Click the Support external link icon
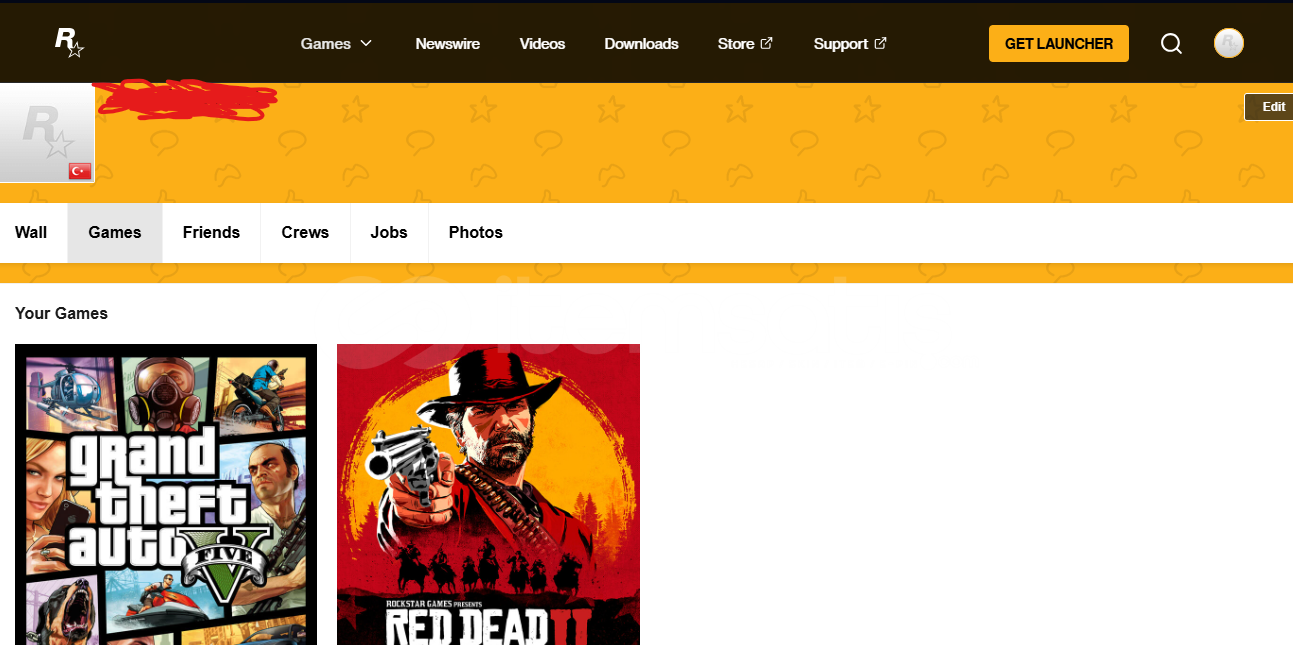The image size is (1293, 645). (x=881, y=43)
